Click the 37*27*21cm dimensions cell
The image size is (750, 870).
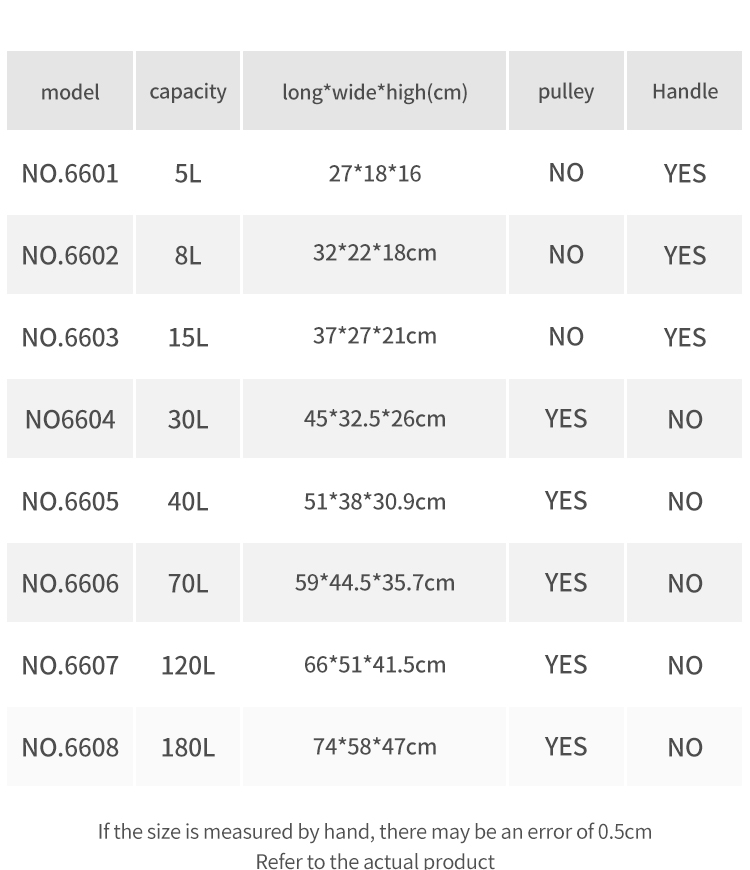coord(375,336)
